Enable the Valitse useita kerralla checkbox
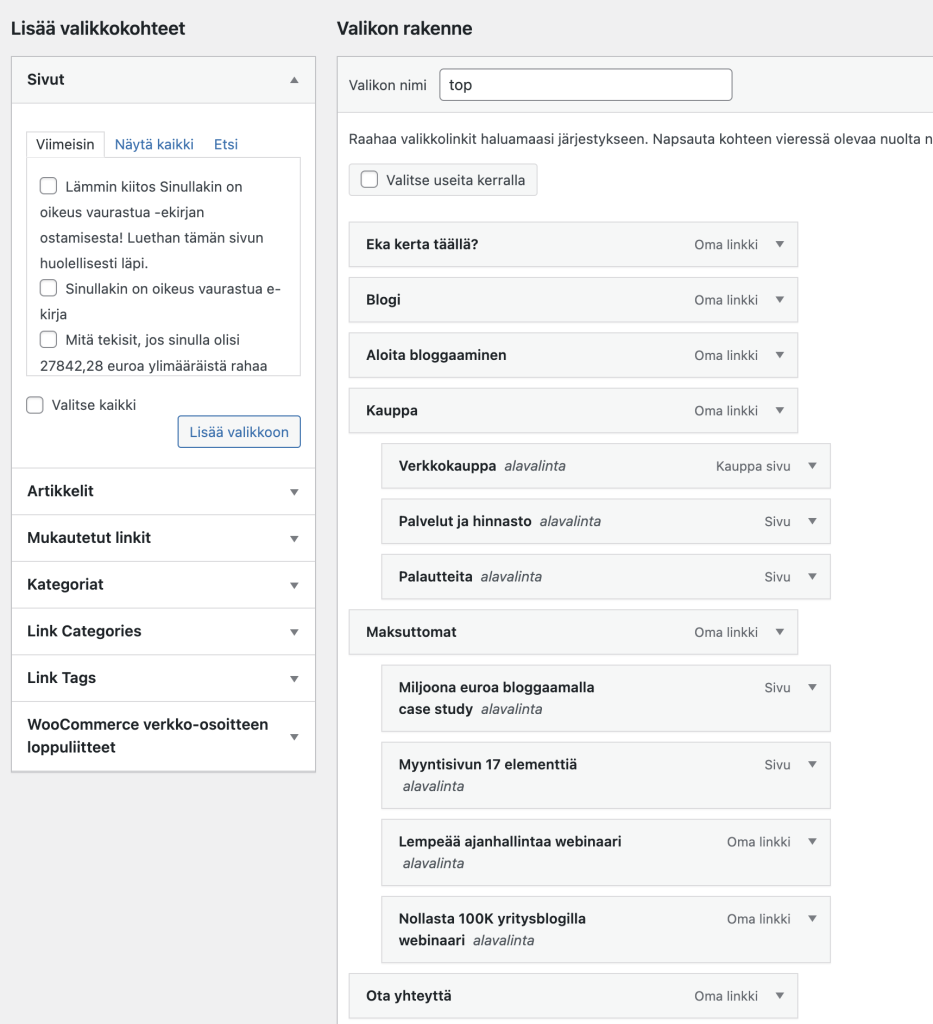The width and height of the screenshot is (933, 1024). coord(369,180)
